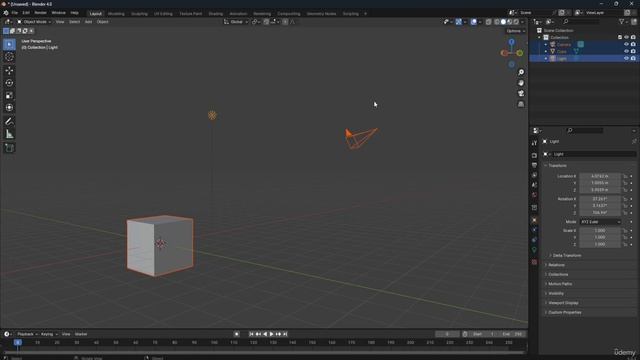
Task: Click the viewport zoom magnifier icon
Action: click(x=521, y=72)
